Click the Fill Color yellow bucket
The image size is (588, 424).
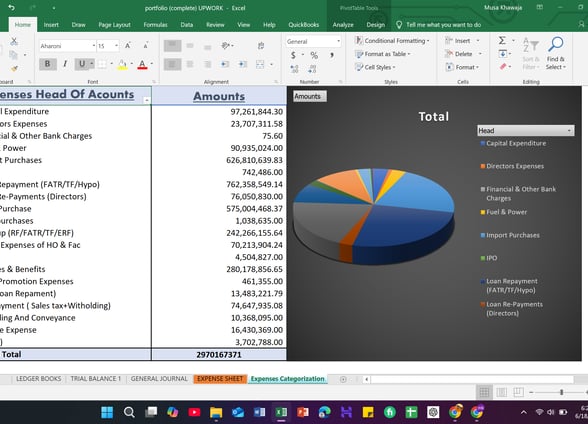click(x=122, y=64)
